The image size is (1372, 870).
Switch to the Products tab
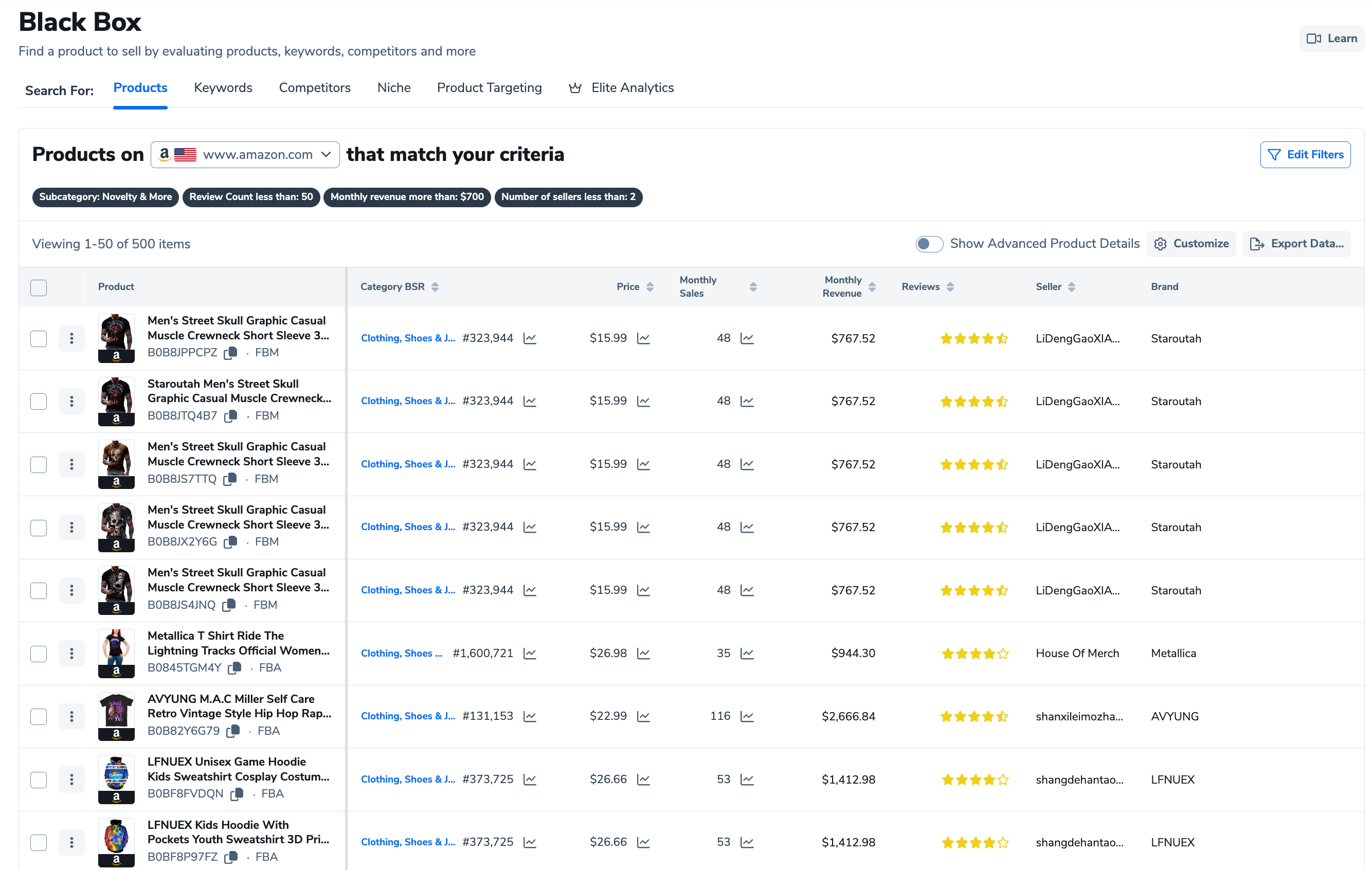click(140, 88)
